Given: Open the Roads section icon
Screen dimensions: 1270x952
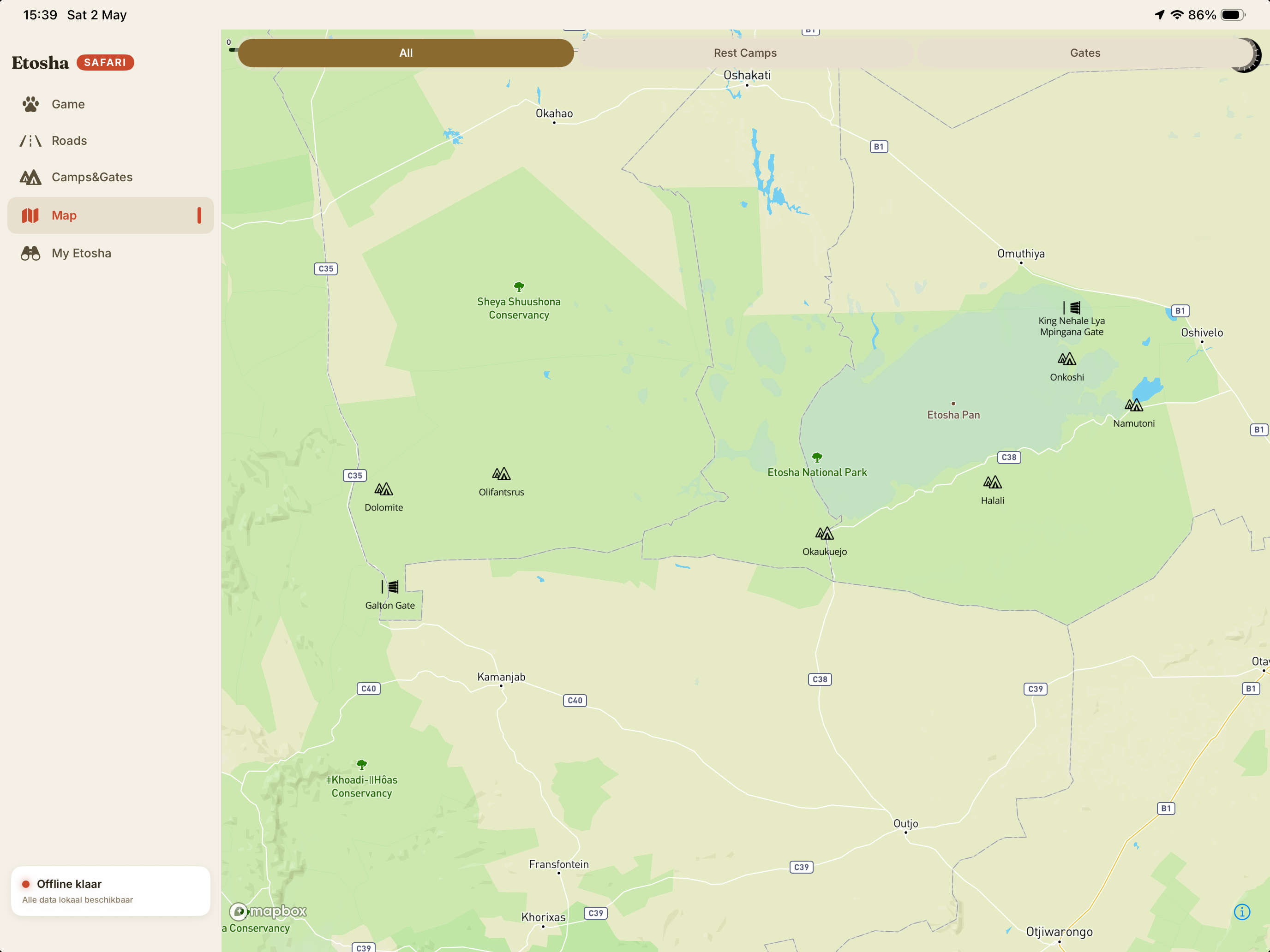Looking at the screenshot, I should coord(30,141).
